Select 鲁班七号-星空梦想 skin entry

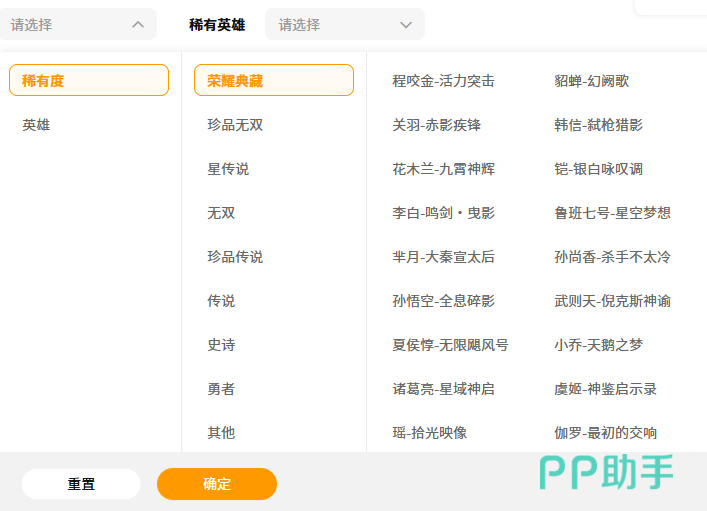click(612, 213)
